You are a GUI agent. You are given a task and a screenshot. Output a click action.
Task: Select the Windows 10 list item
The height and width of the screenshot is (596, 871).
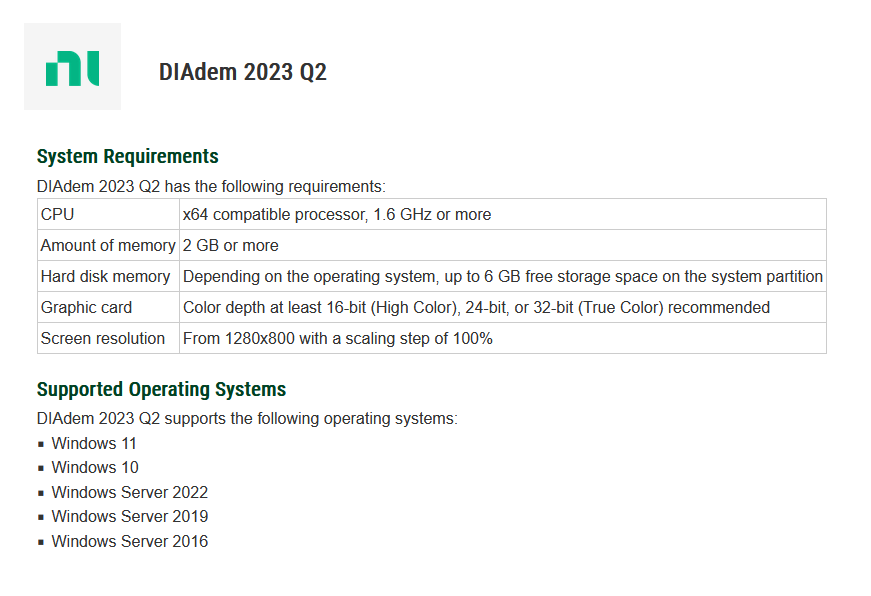coord(95,467)
